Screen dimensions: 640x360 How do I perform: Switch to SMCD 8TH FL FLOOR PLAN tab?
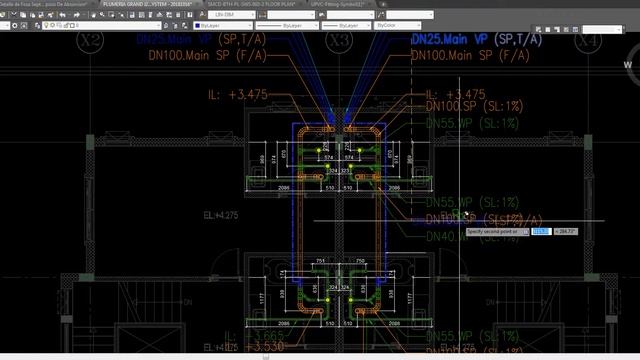(252, 4)
